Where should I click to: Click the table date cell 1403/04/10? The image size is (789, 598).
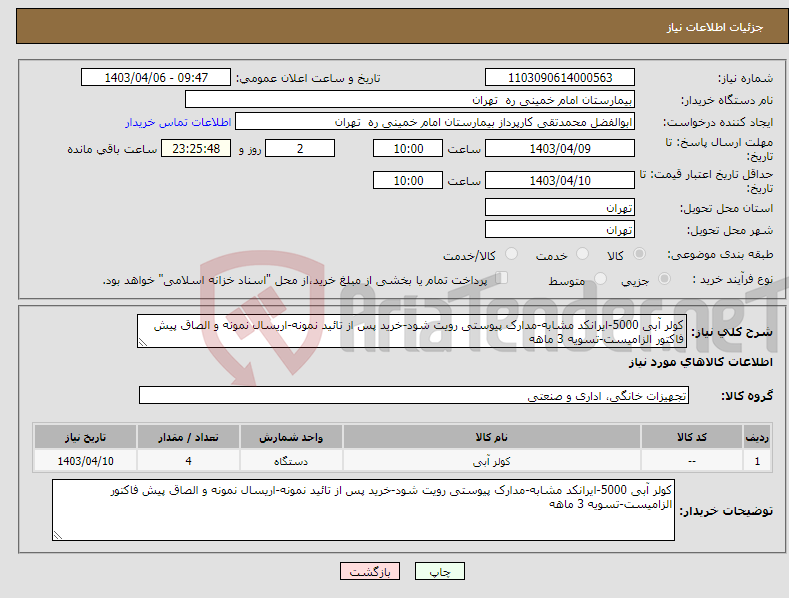pos(85,461)
